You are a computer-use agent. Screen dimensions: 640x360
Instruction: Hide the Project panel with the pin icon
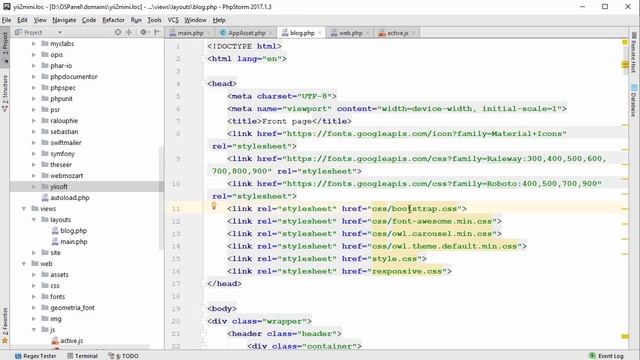[x=157, y=32]
